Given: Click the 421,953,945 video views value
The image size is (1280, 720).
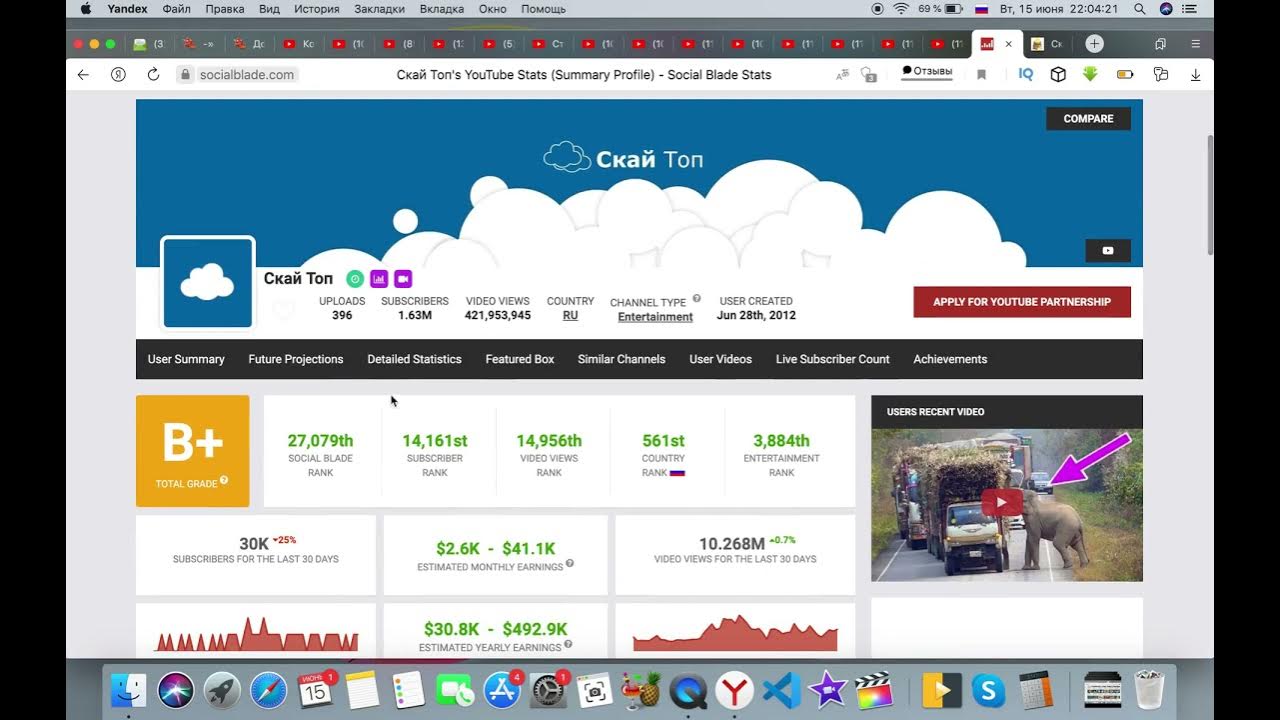Looking at the screenshot, I should pyautogui.click(x=498, y=315).
